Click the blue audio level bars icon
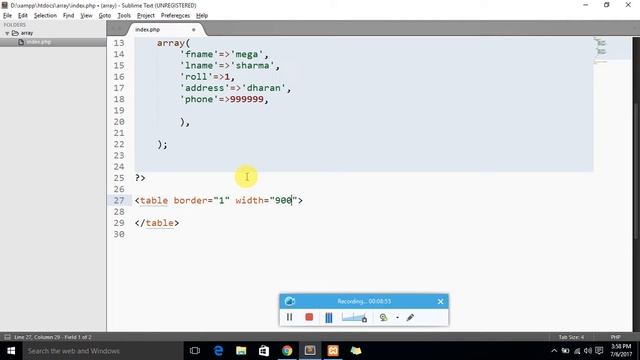The image size is (640, 360). point(329,318)
